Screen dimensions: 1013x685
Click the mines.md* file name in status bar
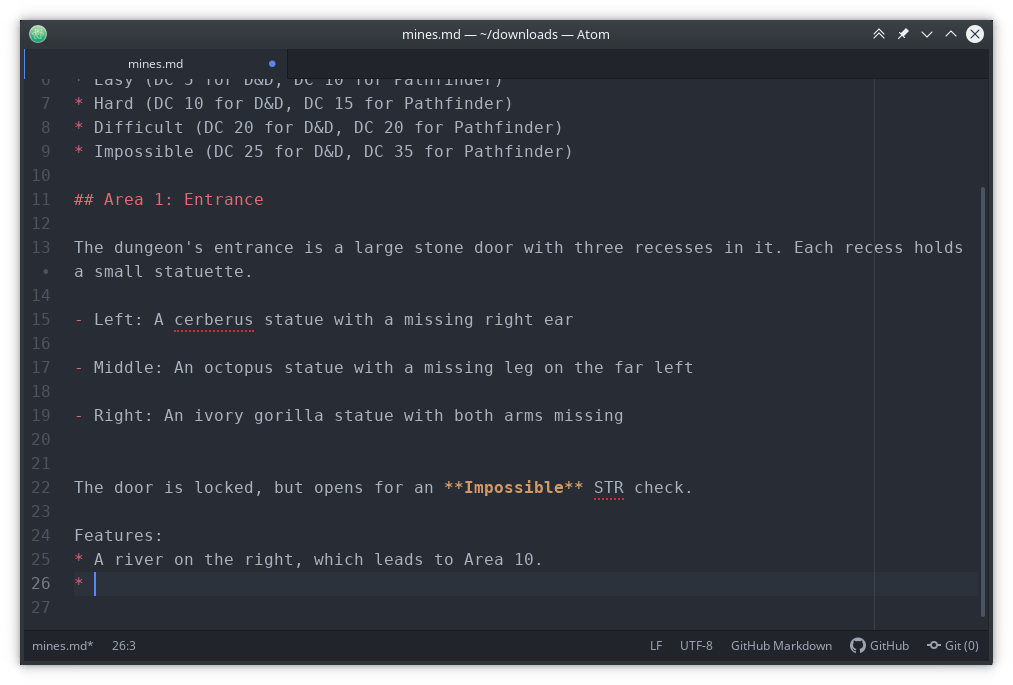62,646
